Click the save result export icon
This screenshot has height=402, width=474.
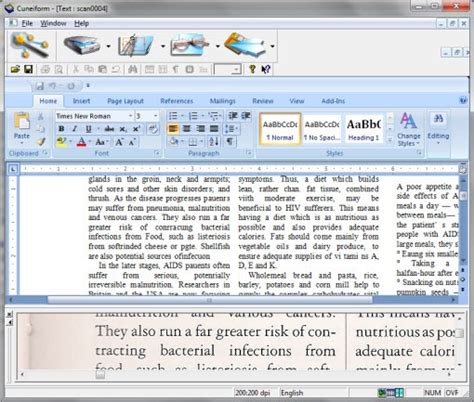click(x=245, y=45)
